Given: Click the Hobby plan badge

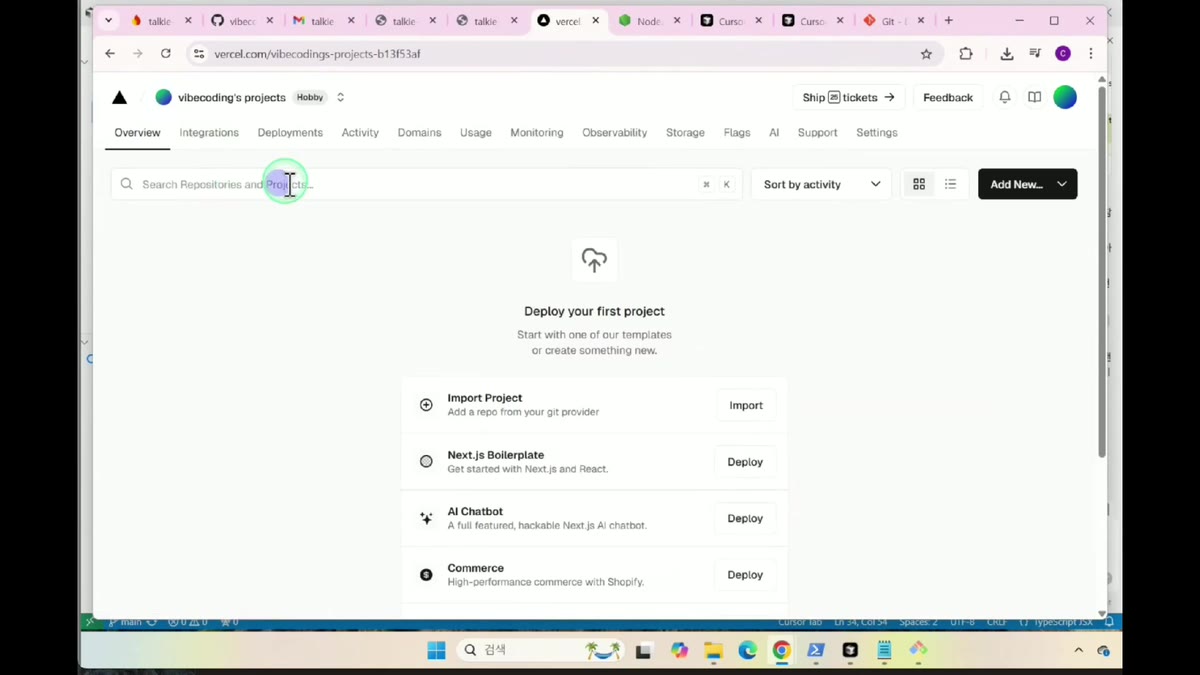Looking at the screenshot, I should coord(310,97).
